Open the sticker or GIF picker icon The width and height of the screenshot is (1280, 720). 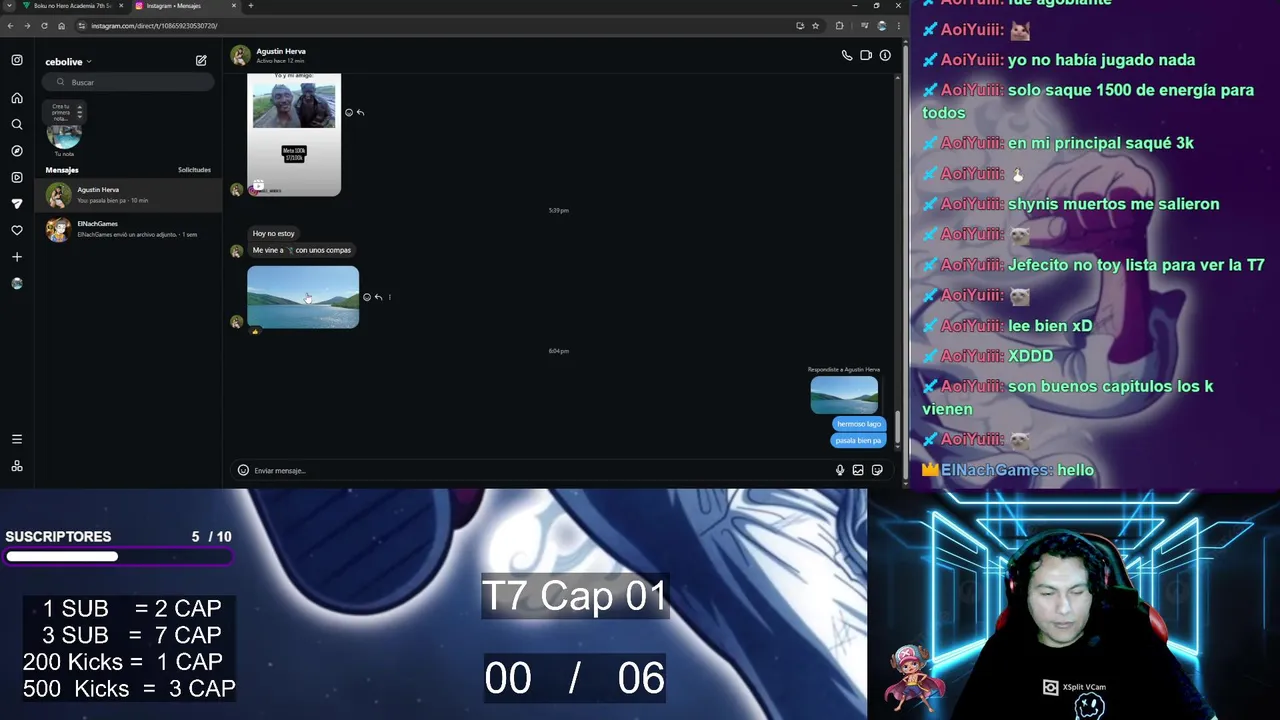tap(877, 470)
